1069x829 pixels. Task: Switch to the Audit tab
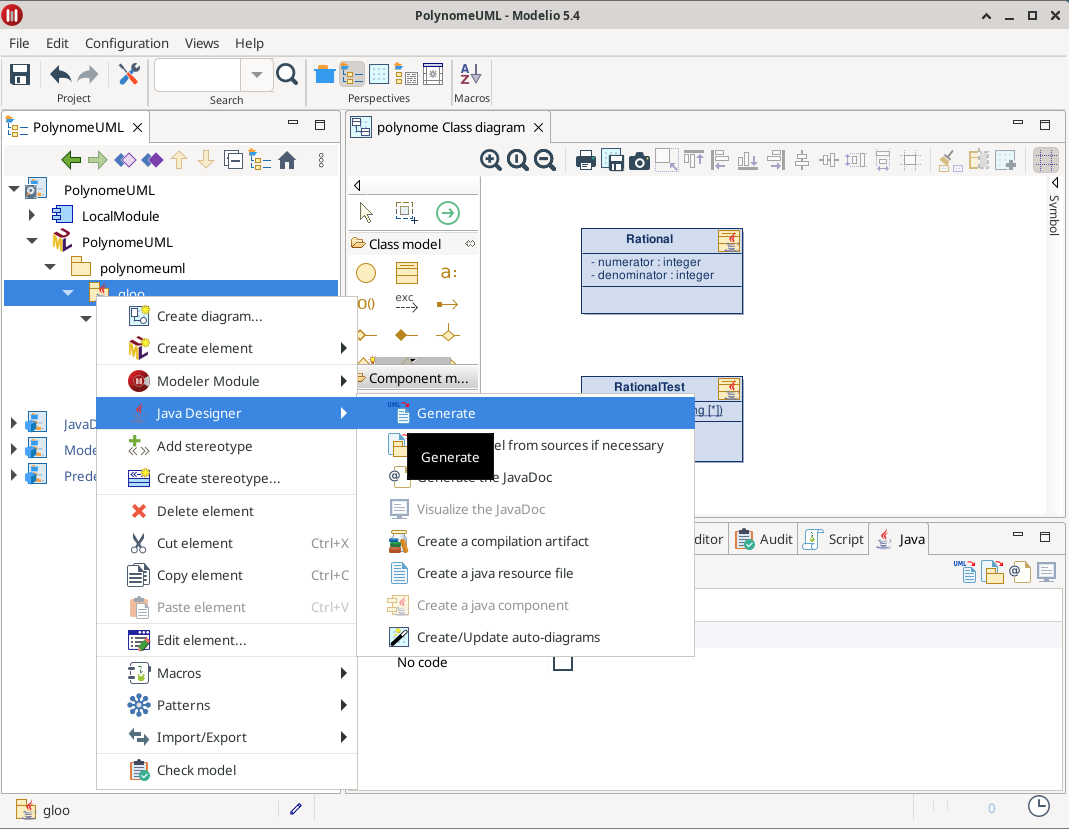pyautogui.click(x=764, y=539)
